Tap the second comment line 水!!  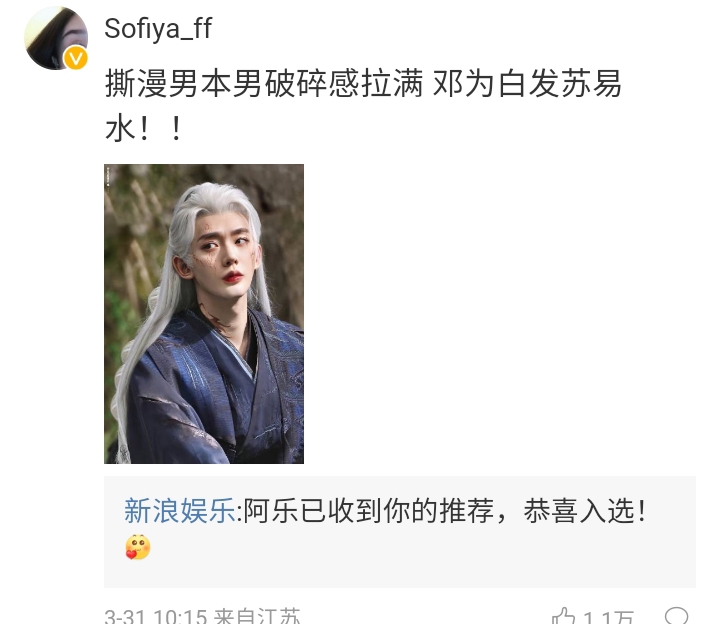tap(144, 129)
